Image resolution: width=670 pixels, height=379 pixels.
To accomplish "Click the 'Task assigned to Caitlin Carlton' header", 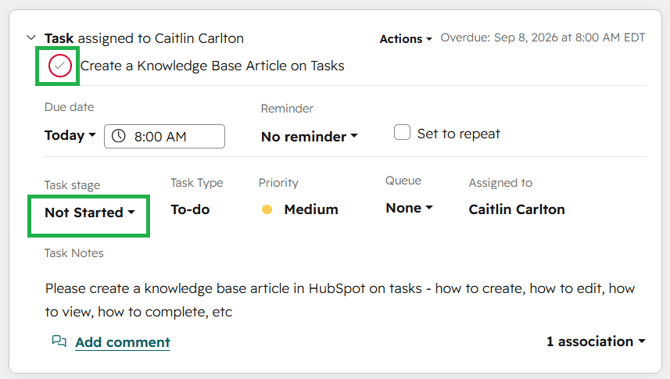I will [x=144, y=38].
